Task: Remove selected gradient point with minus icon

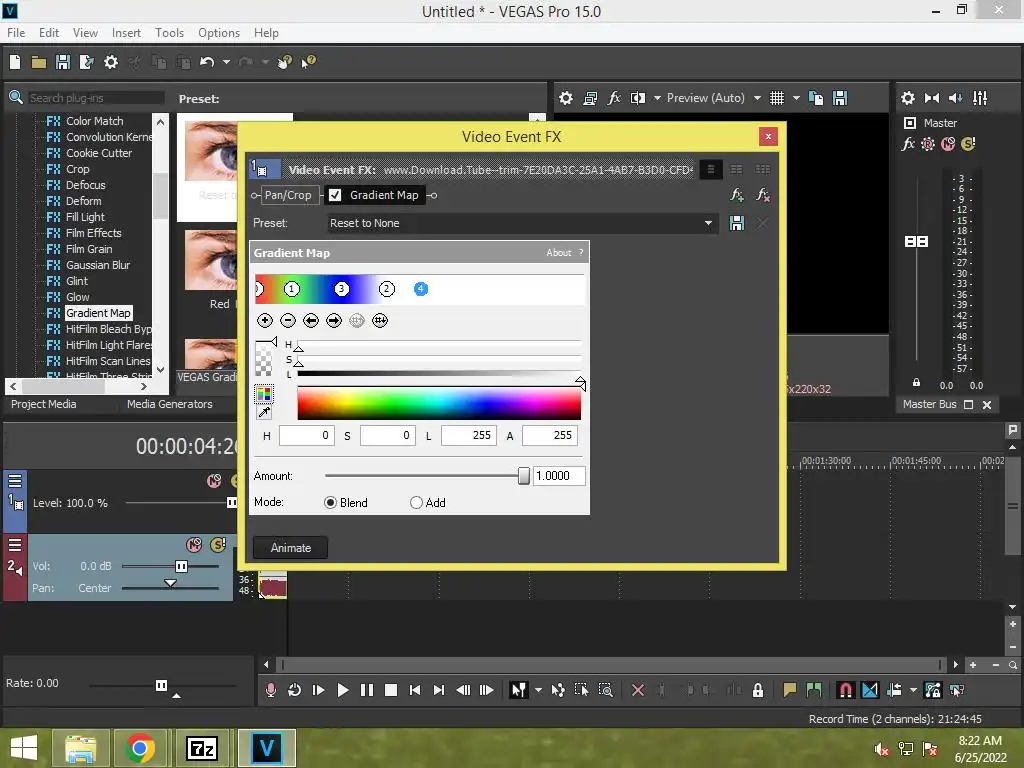Action: [x=288, y=321]
